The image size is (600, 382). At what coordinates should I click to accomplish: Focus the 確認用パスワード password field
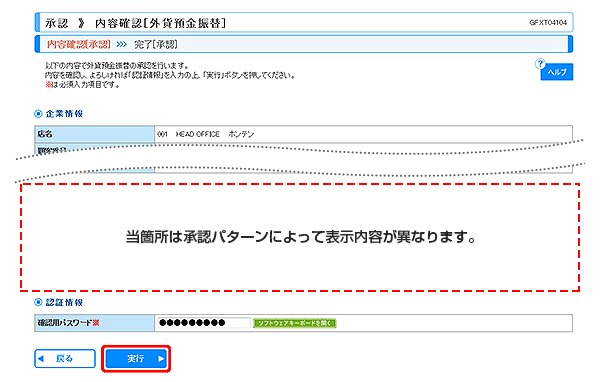[x=203, y=323]
